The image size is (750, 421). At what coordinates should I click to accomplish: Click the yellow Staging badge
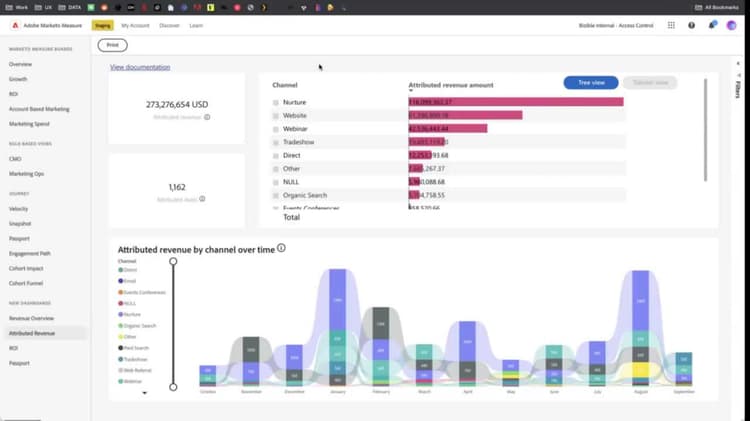coord(102,25)
